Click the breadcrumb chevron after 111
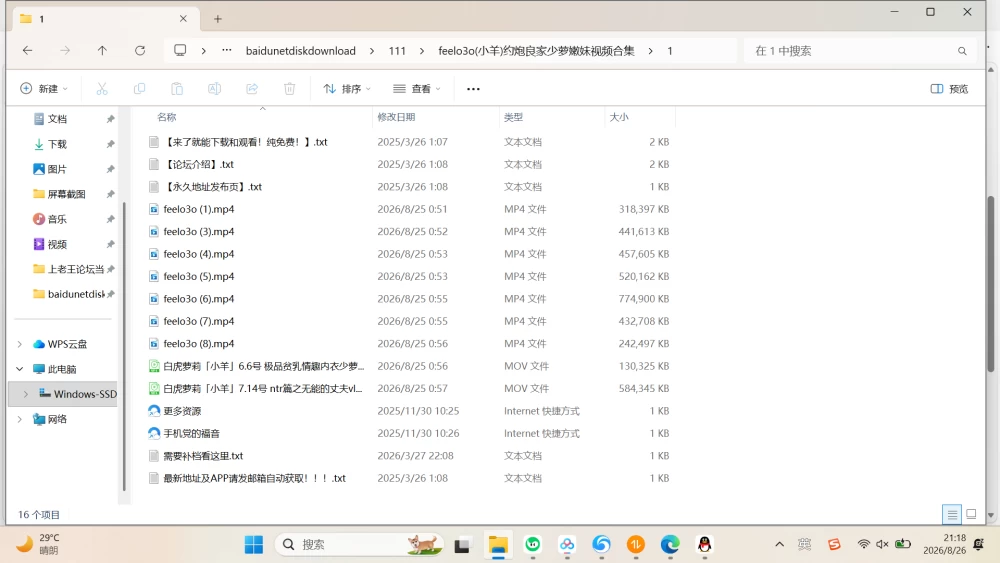Screen dimensions: 1000x563 pos(422,51)
